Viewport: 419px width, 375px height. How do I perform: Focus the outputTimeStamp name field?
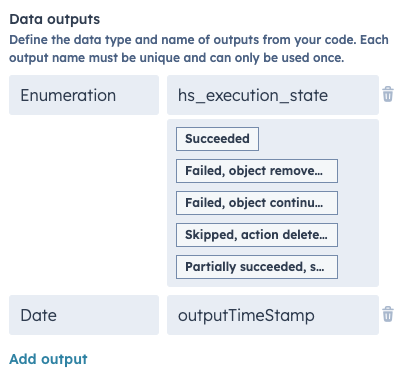pyautogui.click(x=273, y=315)
